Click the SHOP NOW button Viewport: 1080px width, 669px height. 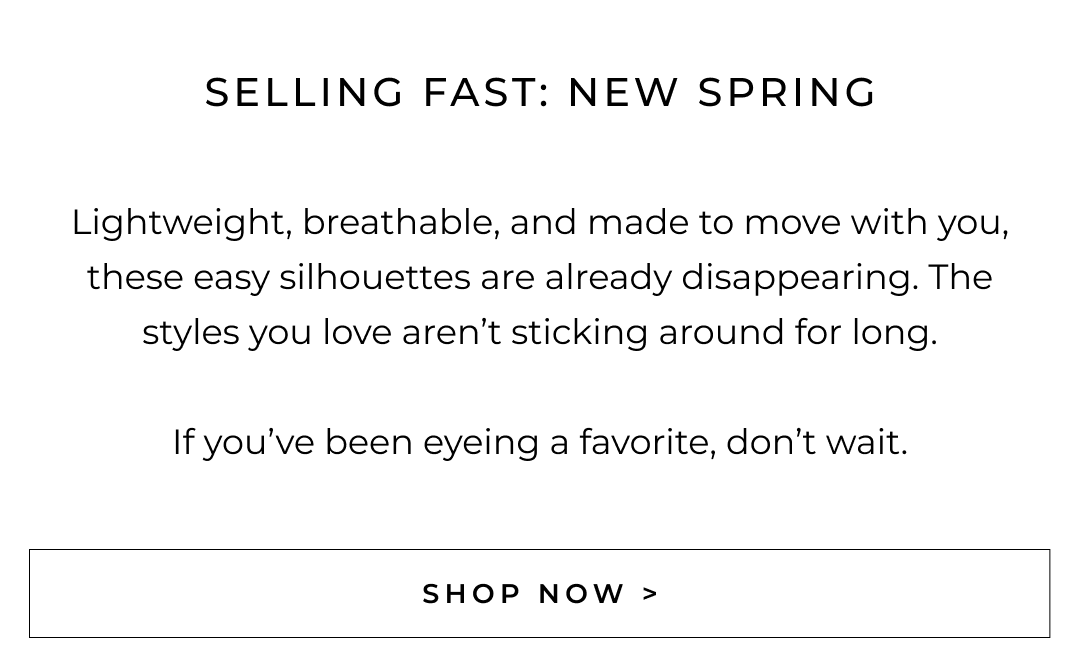click(540, 593)
